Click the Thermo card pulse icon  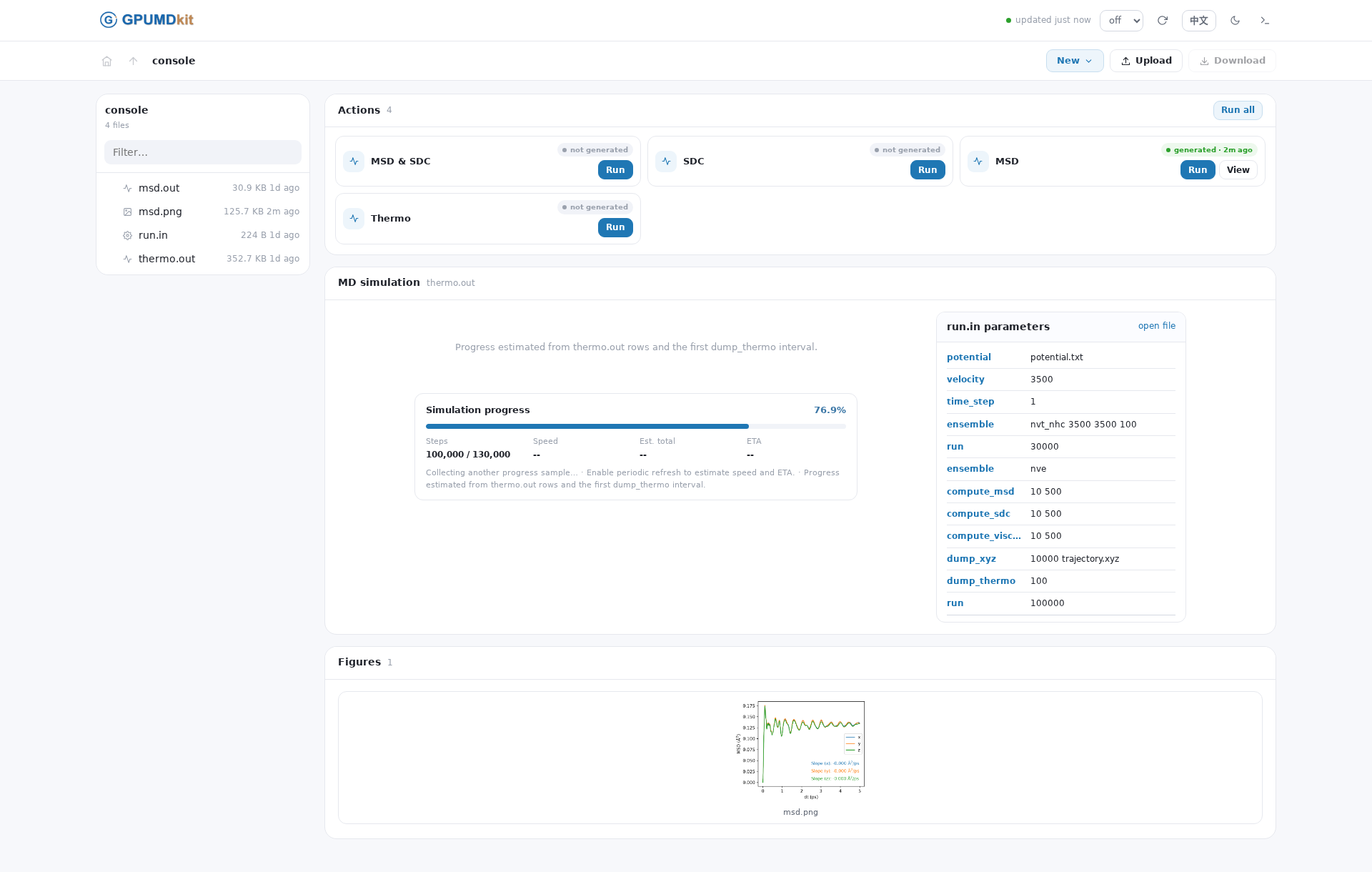click(354, 219)
